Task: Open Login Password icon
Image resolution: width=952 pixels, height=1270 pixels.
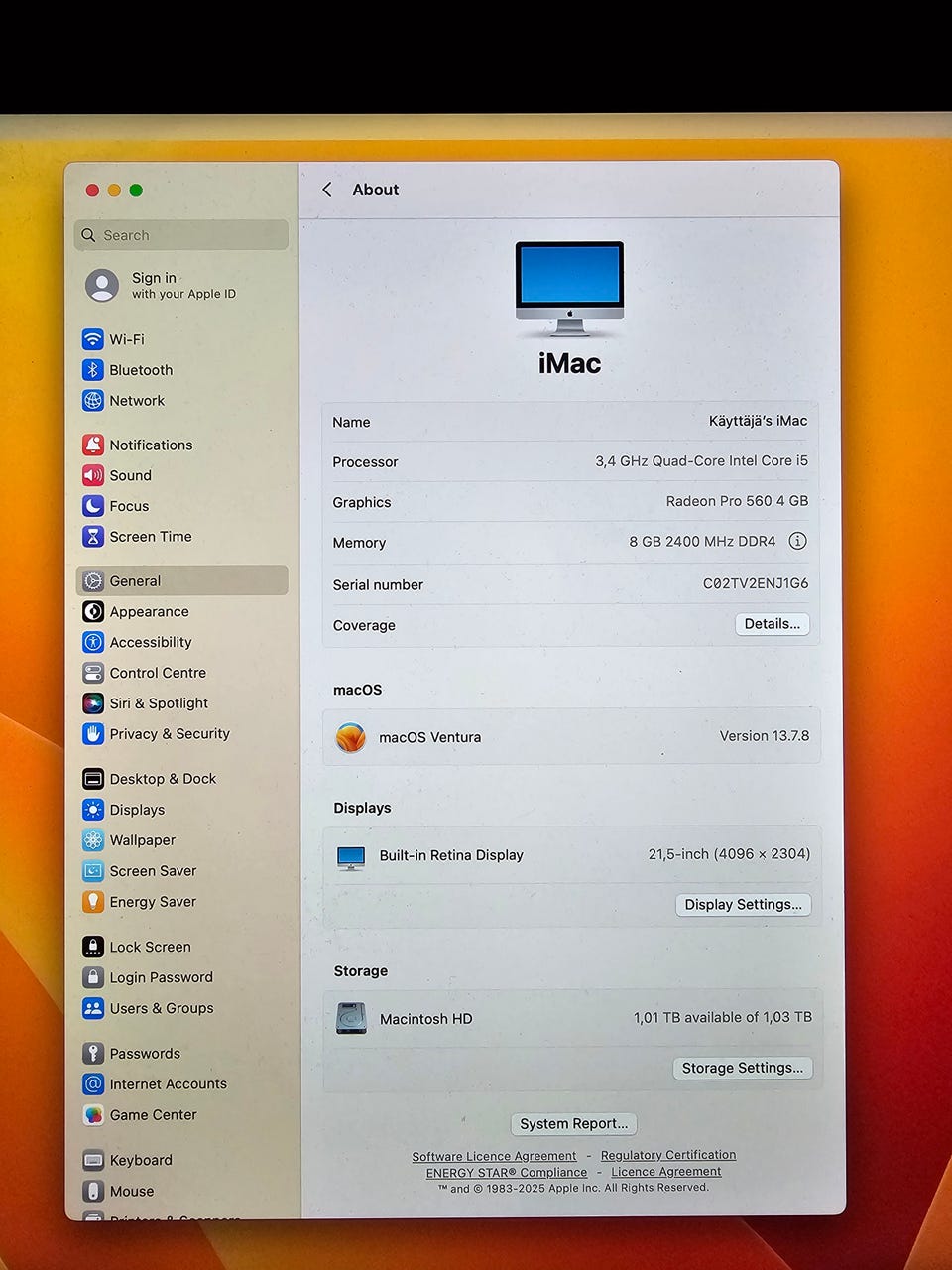Action: [x=93, y=977]
